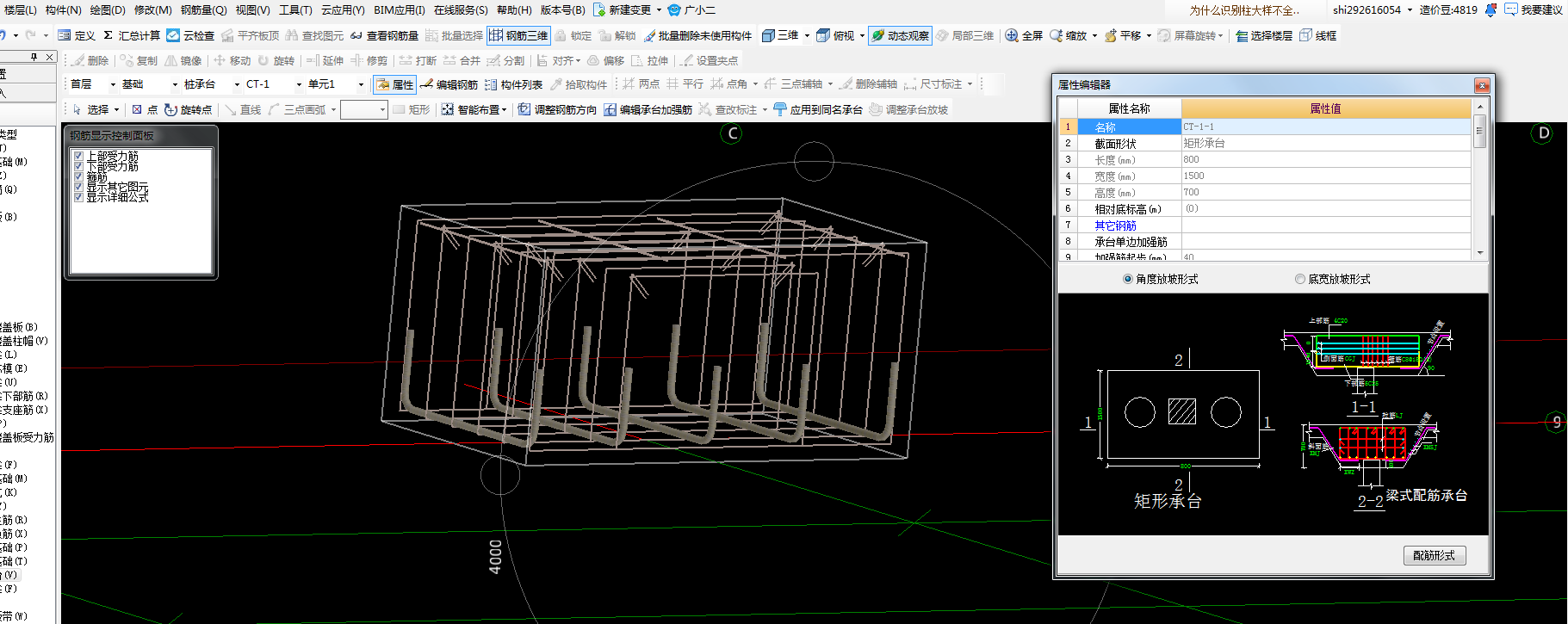Toggle 上部受力筋 checkbox

(x=79, y=156)
